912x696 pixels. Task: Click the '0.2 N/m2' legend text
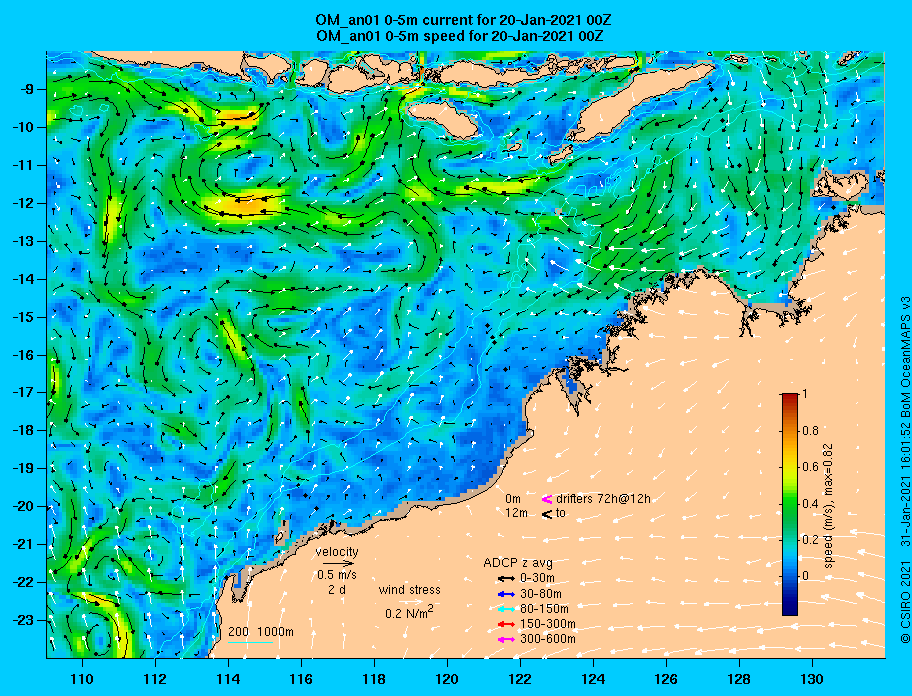point(409,612)
